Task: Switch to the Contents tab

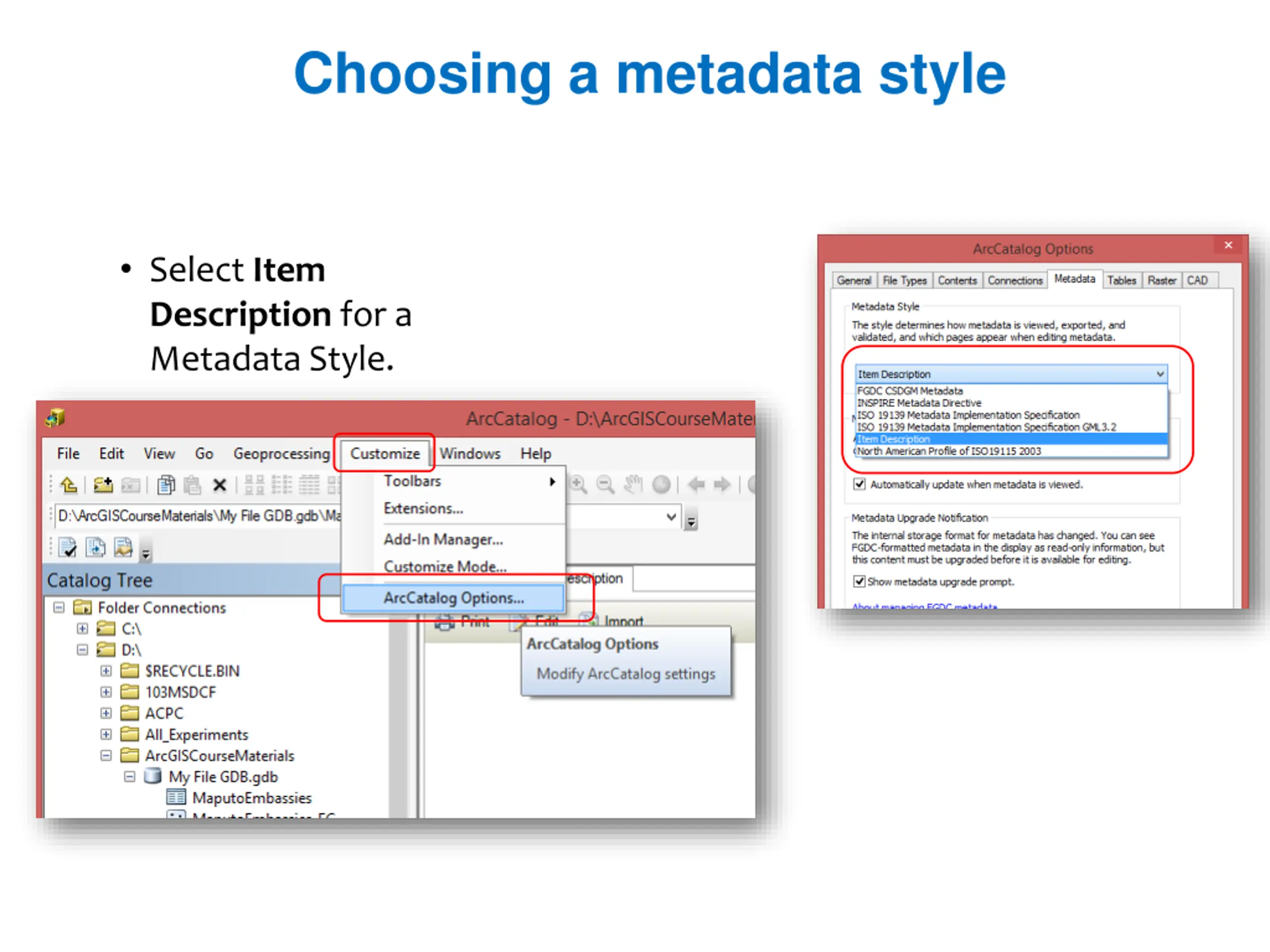Action: (x=957, y=280)
